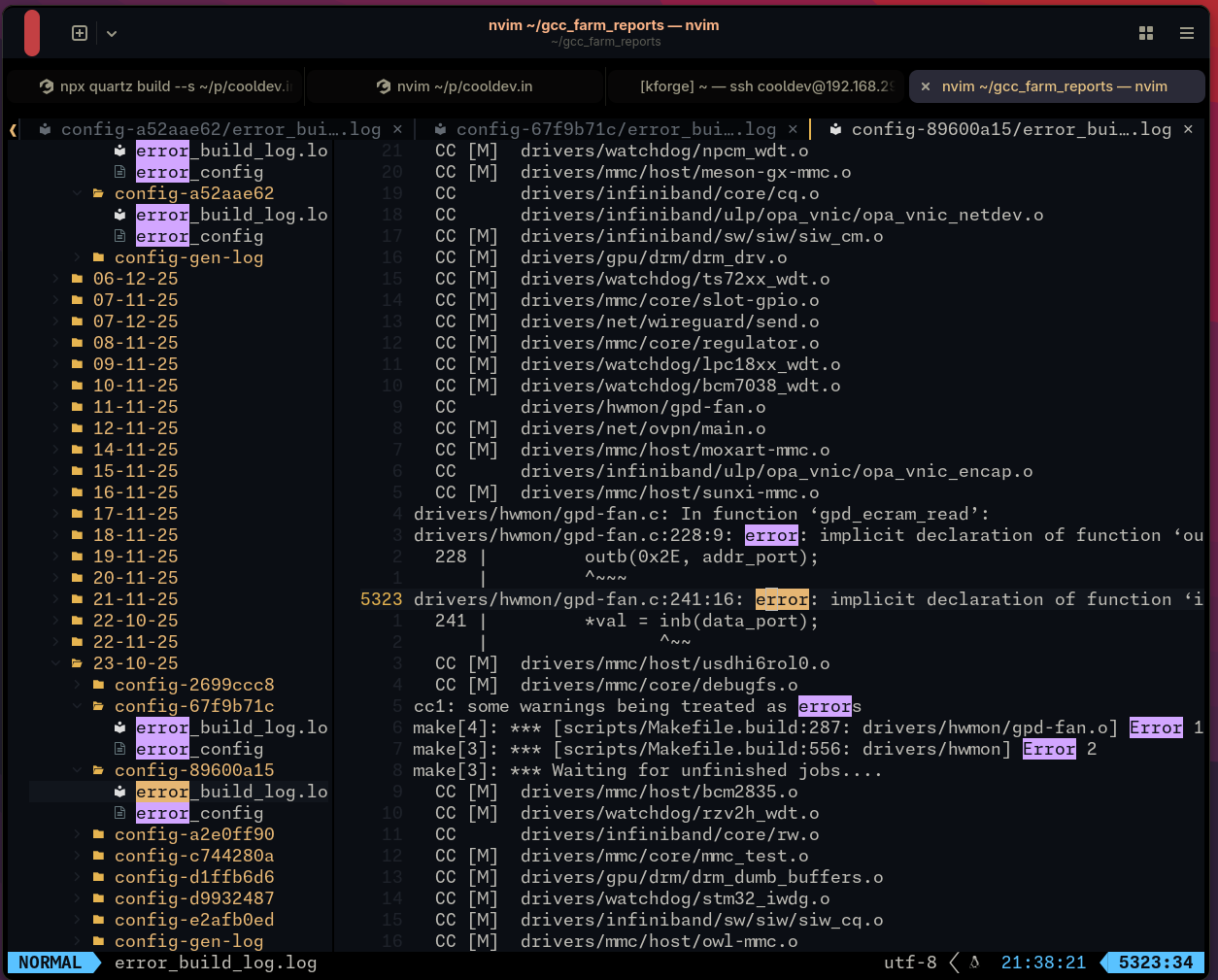
Task: Open the hamburger menu in title bar
Action: 1186,33
